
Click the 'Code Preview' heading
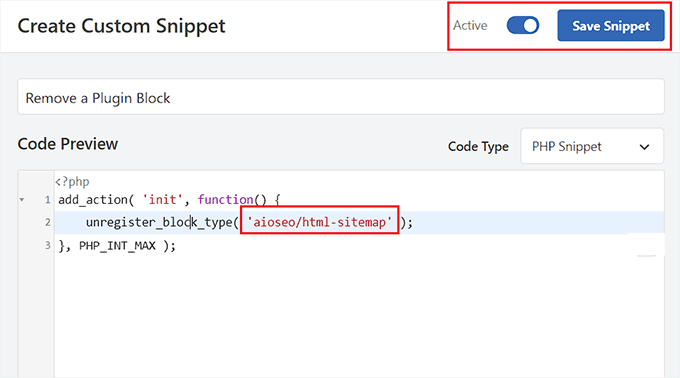[68, 144]
